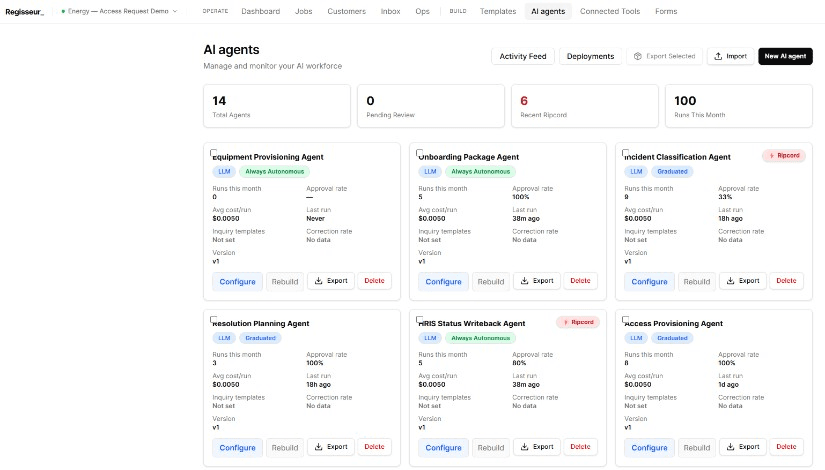
Task: Switch to the Inbox tab
Action: click(x=390, y=11)
